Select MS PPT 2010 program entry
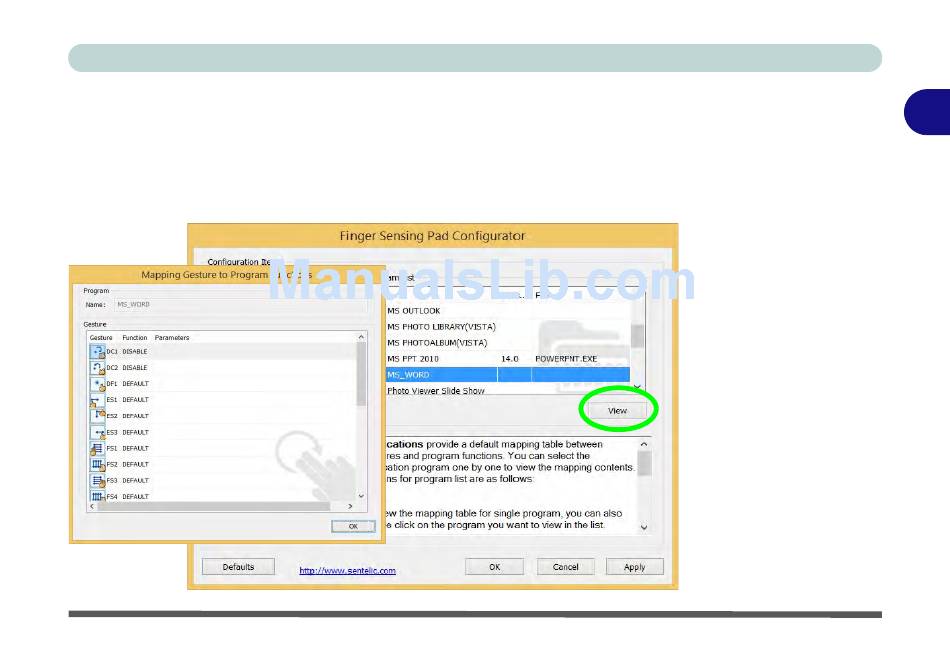Viewport: 950px width, 668px height. click(x=414, y=358)
